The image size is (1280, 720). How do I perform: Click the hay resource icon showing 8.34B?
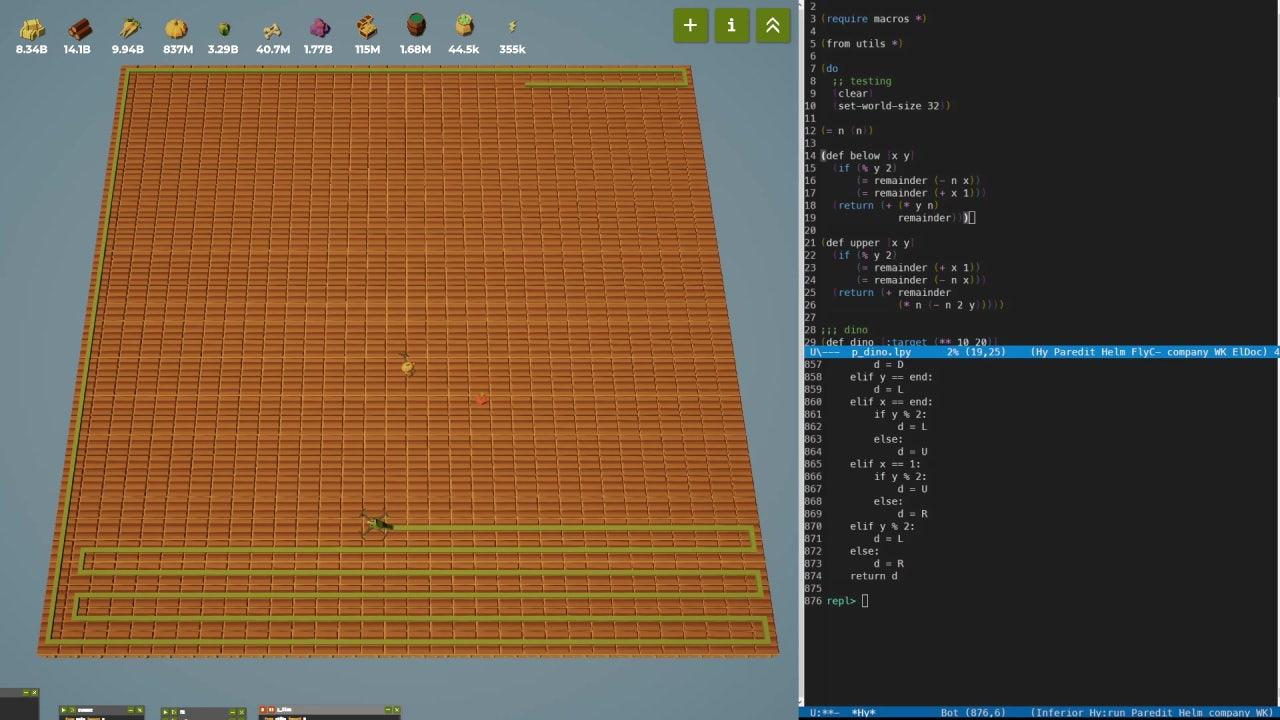pyautogui.click(x=32, y=29)
